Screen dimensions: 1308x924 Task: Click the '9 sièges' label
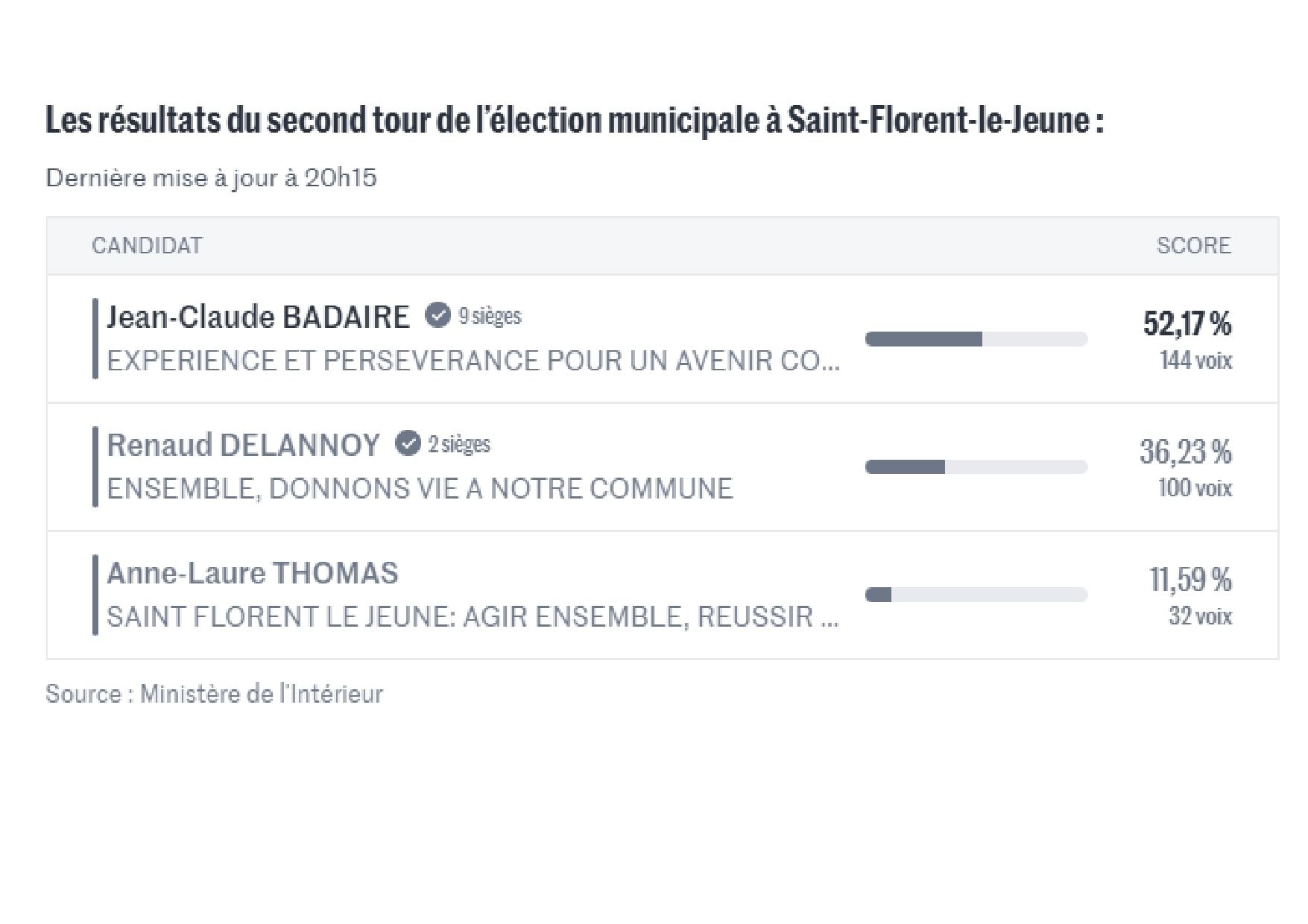coord(490,316)
